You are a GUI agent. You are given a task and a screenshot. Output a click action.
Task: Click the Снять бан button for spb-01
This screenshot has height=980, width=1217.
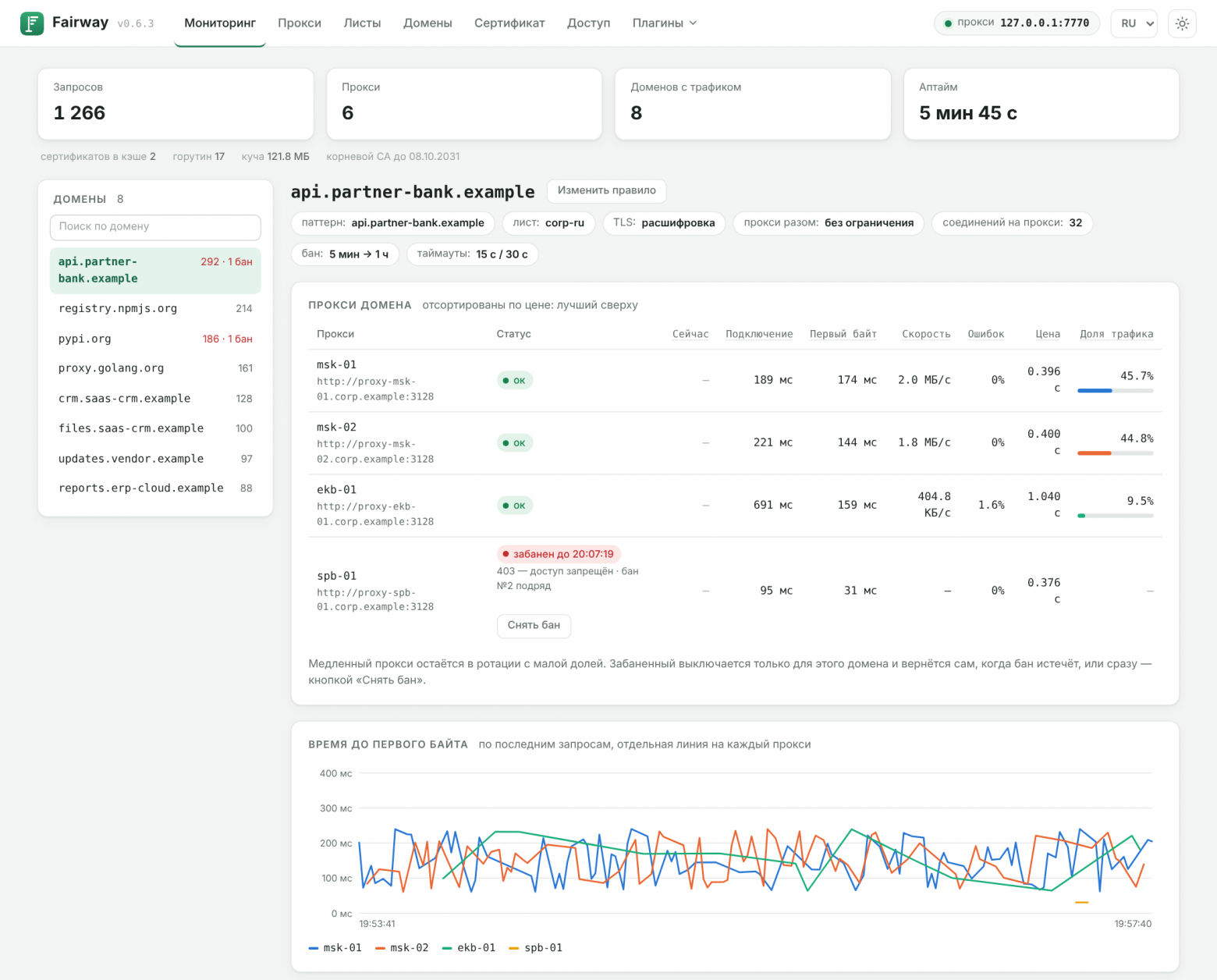534,625
